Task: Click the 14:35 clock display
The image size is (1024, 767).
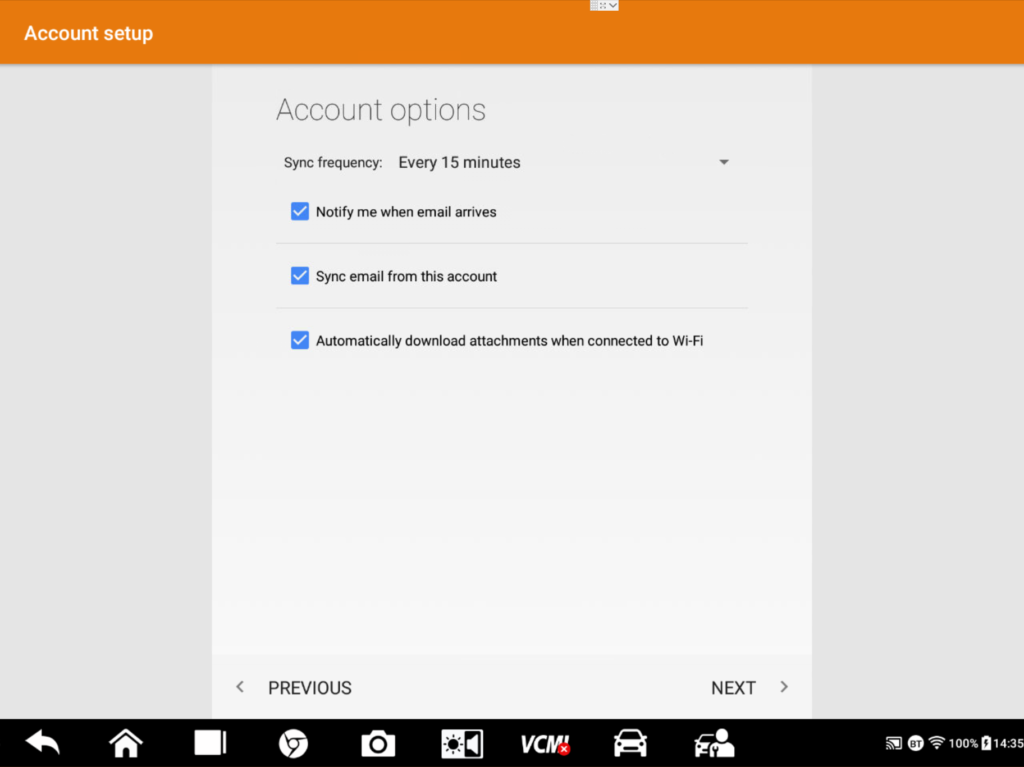Action: [x=1008, y=743]
